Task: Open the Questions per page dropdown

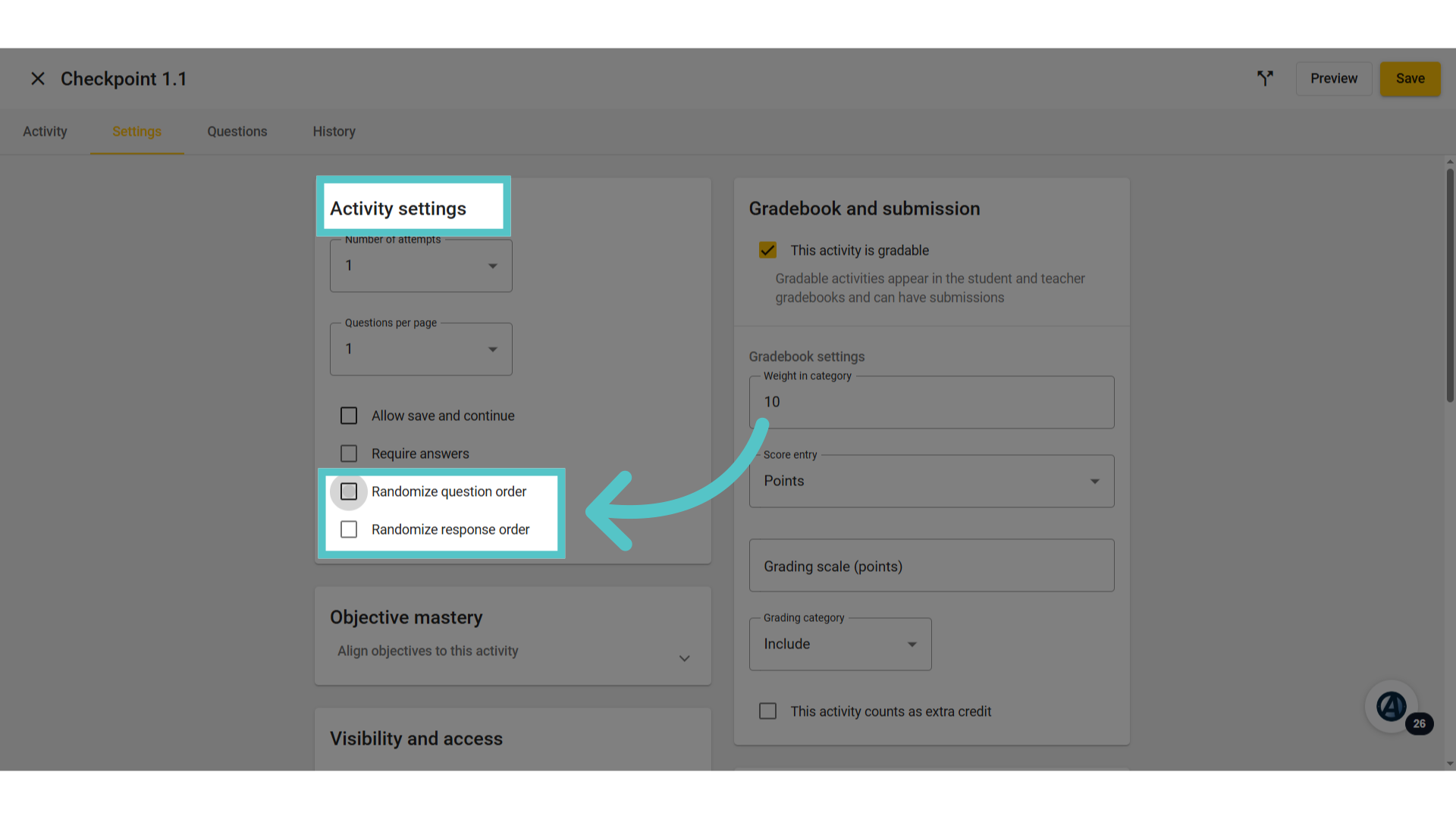Action: click(421, 350)
